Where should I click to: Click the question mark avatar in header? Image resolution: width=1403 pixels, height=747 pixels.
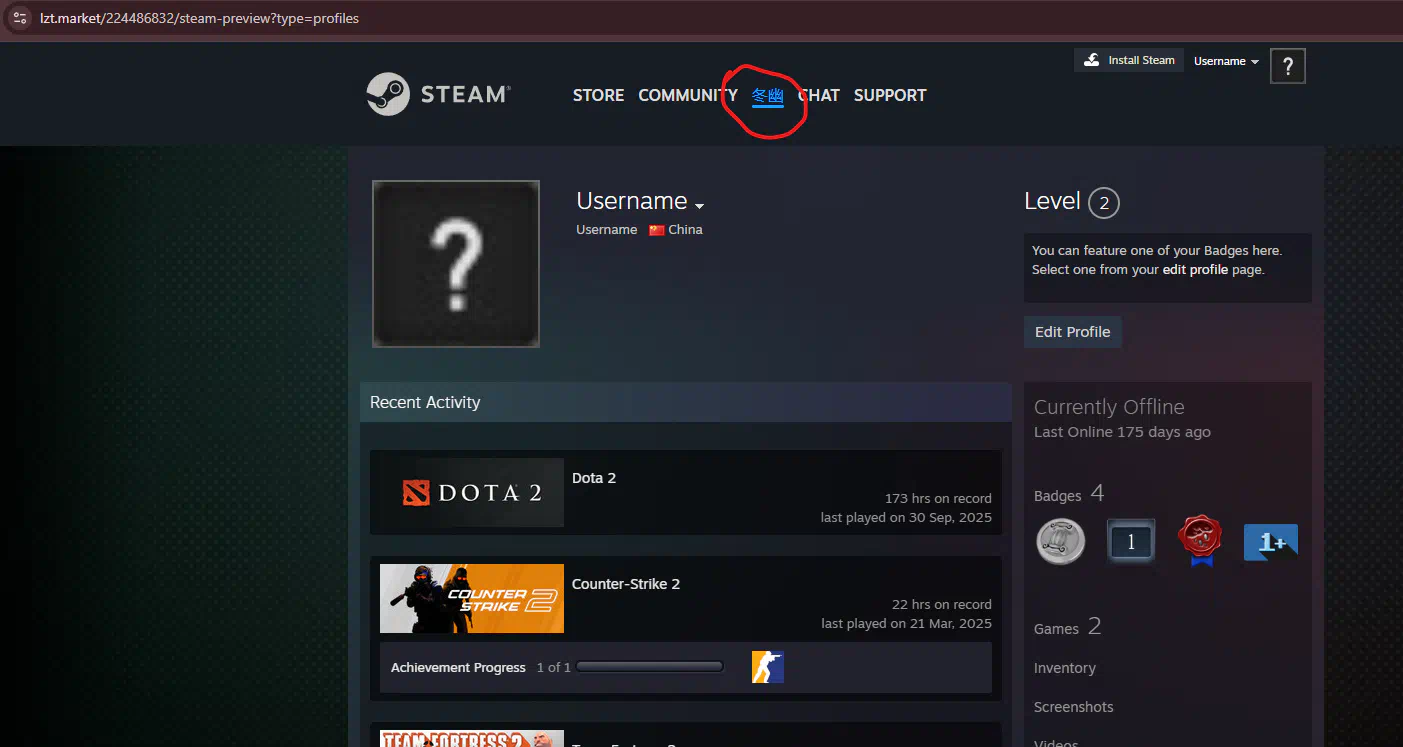pyautogui.click(x=1287, y=66)
